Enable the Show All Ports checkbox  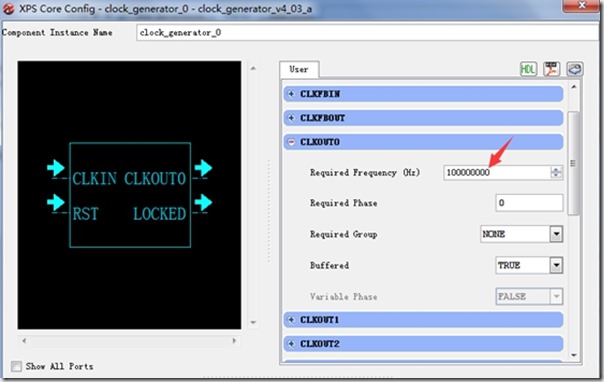(x=16, y=366)
